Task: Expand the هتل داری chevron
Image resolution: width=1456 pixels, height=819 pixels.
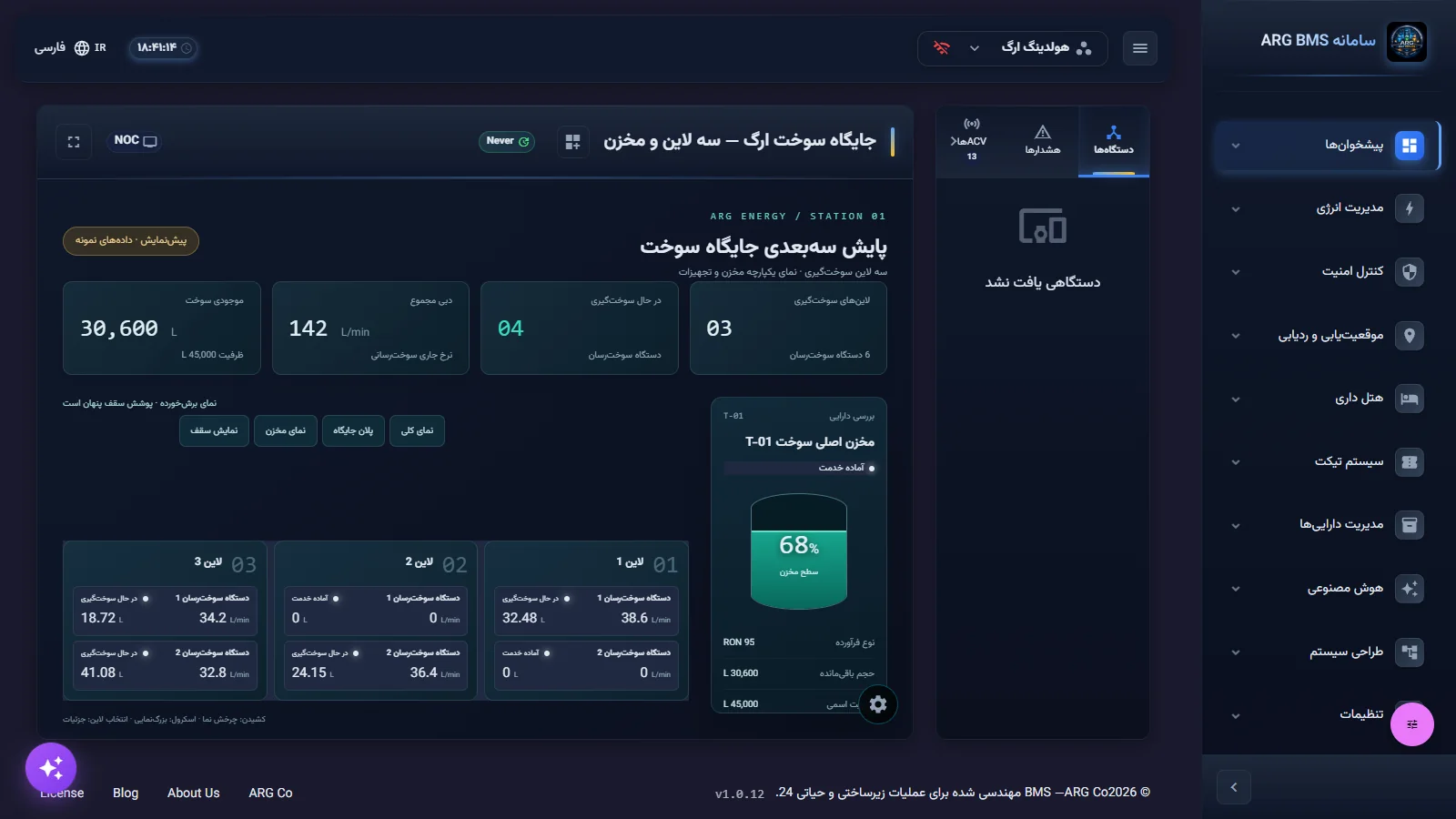Action: pos(1236,399)
